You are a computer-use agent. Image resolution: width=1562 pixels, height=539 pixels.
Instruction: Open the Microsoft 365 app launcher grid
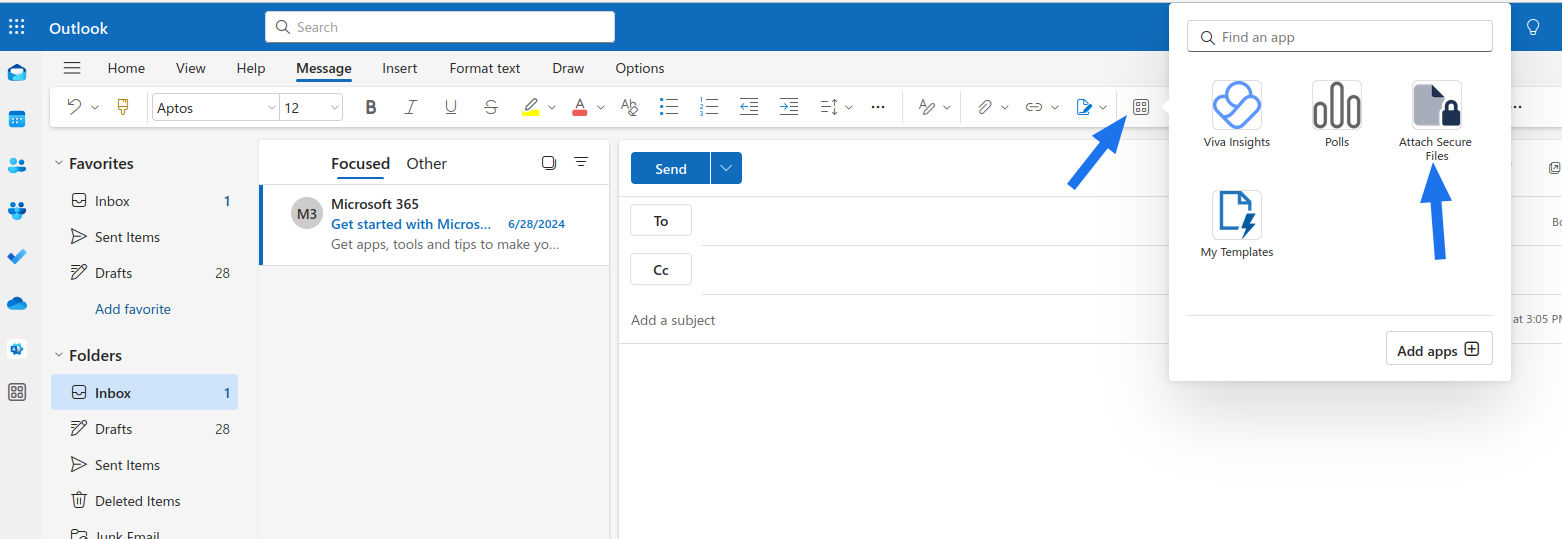tap(17, 27)
